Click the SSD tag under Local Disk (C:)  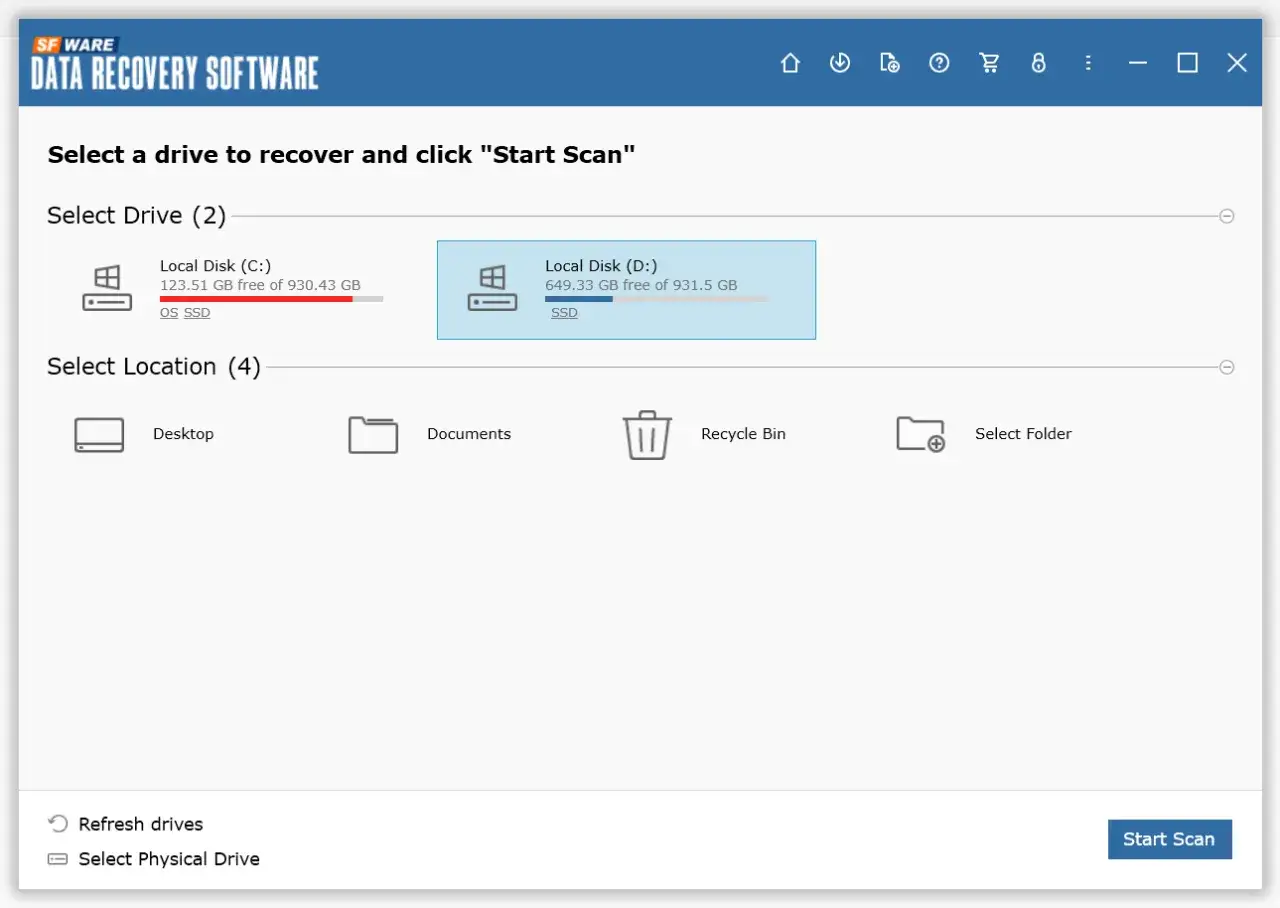tap(197, 313)
